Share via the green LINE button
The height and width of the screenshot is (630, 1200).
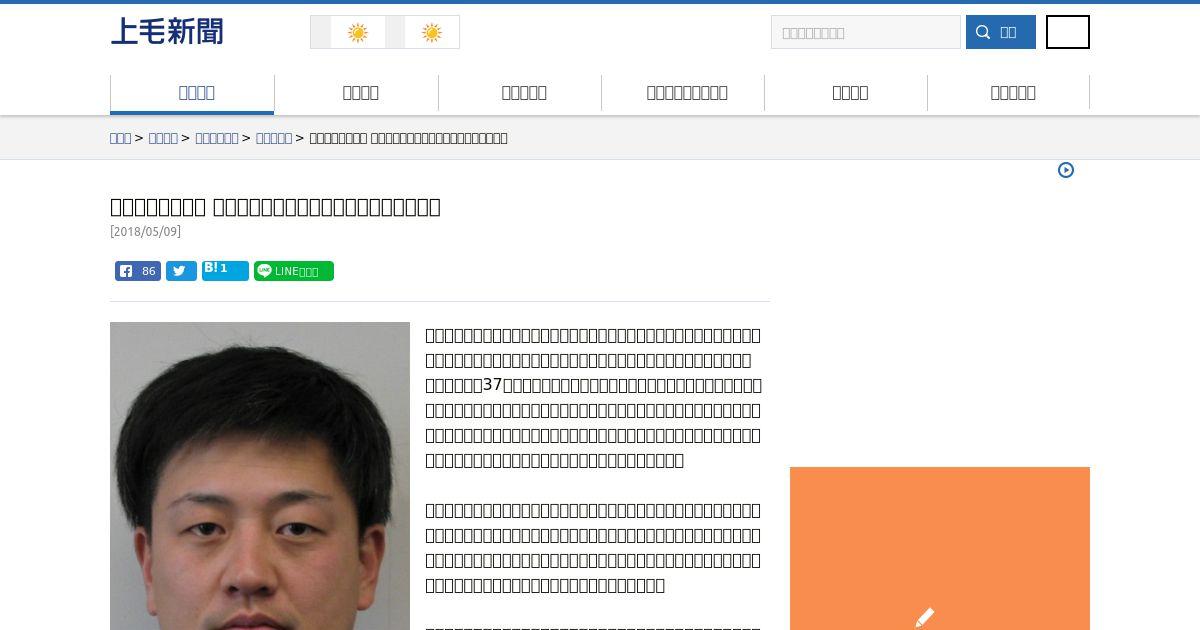coord(294,271)
